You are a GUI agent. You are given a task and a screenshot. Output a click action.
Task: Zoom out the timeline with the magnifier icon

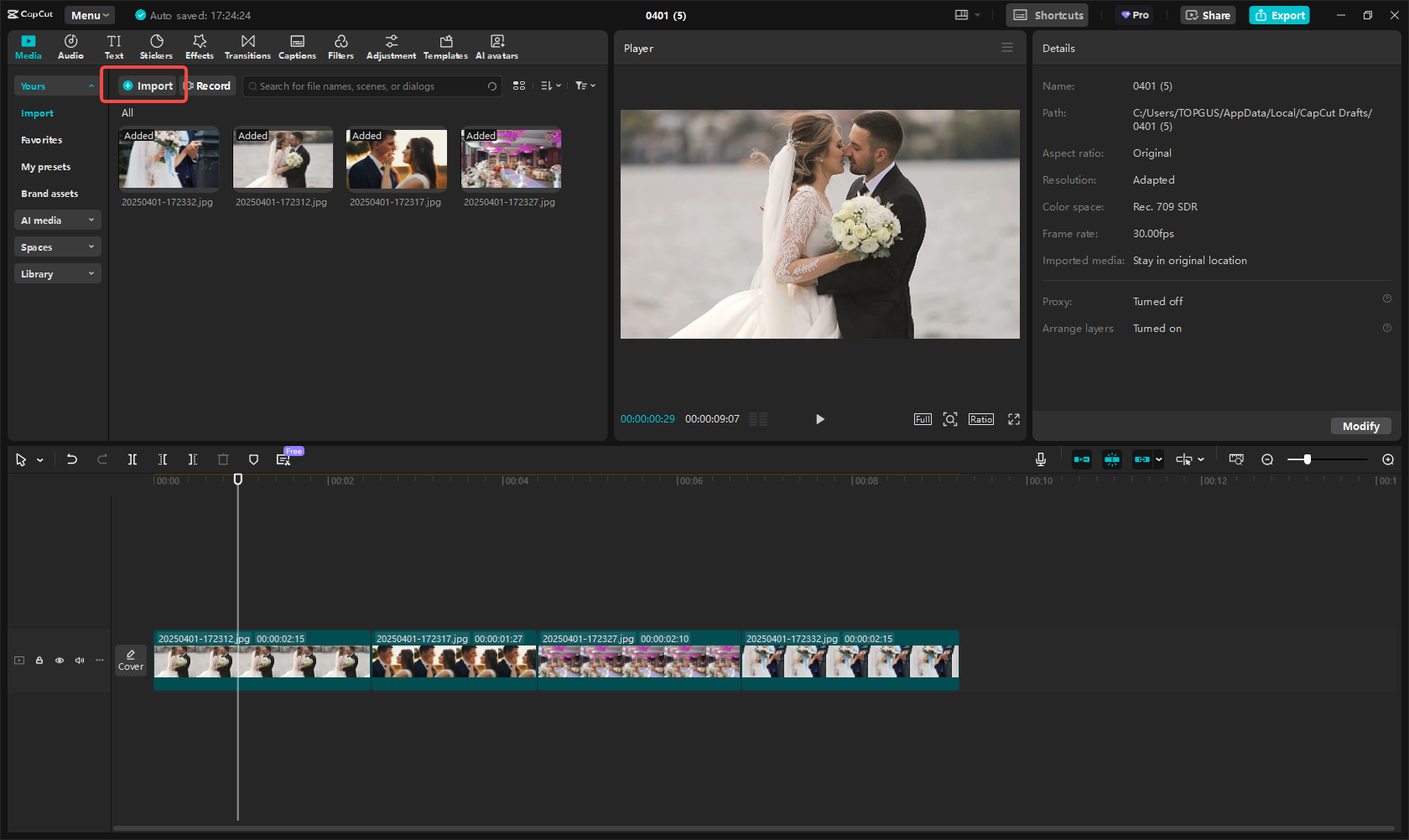(1267, 459)
